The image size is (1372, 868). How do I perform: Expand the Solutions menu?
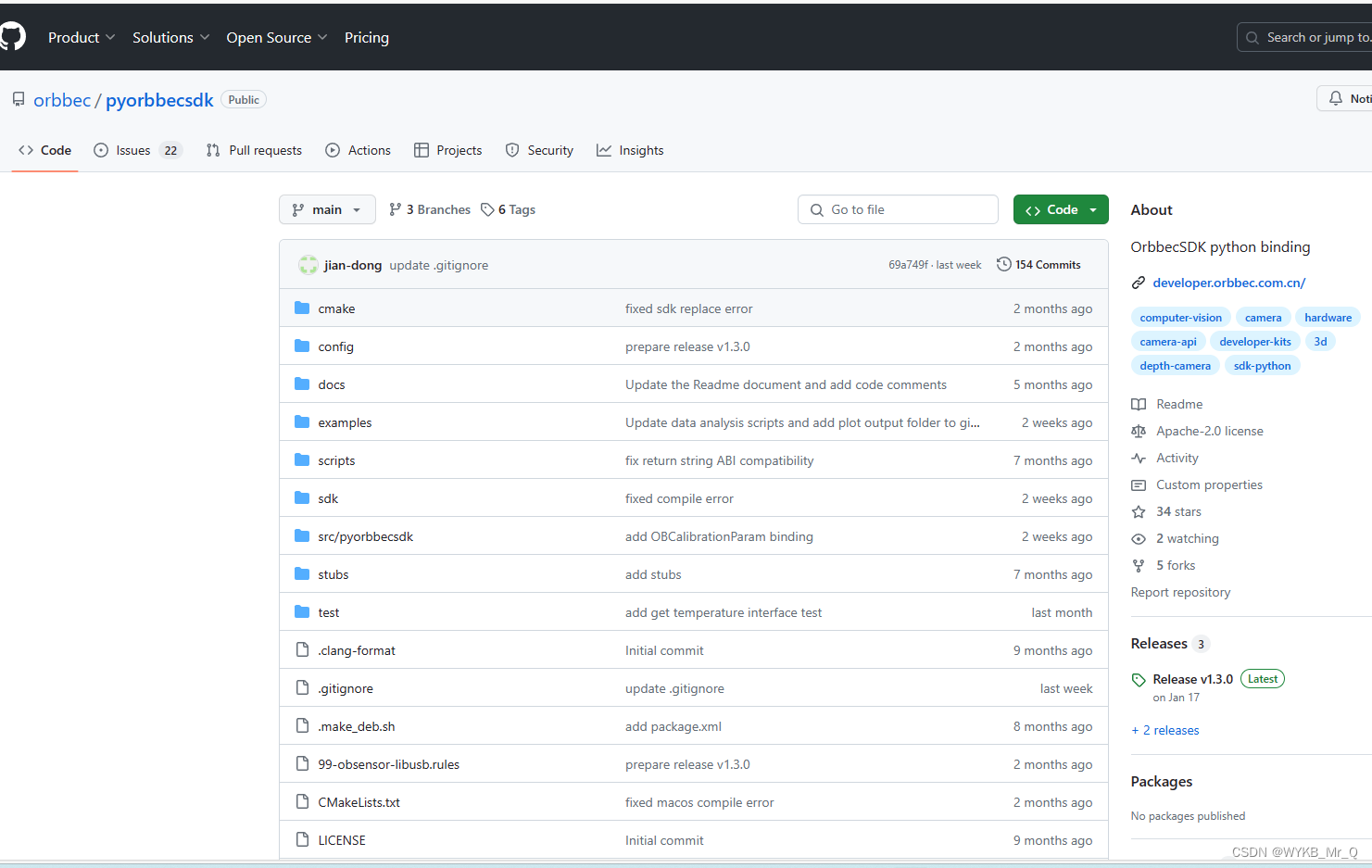(x=171, y=37)
